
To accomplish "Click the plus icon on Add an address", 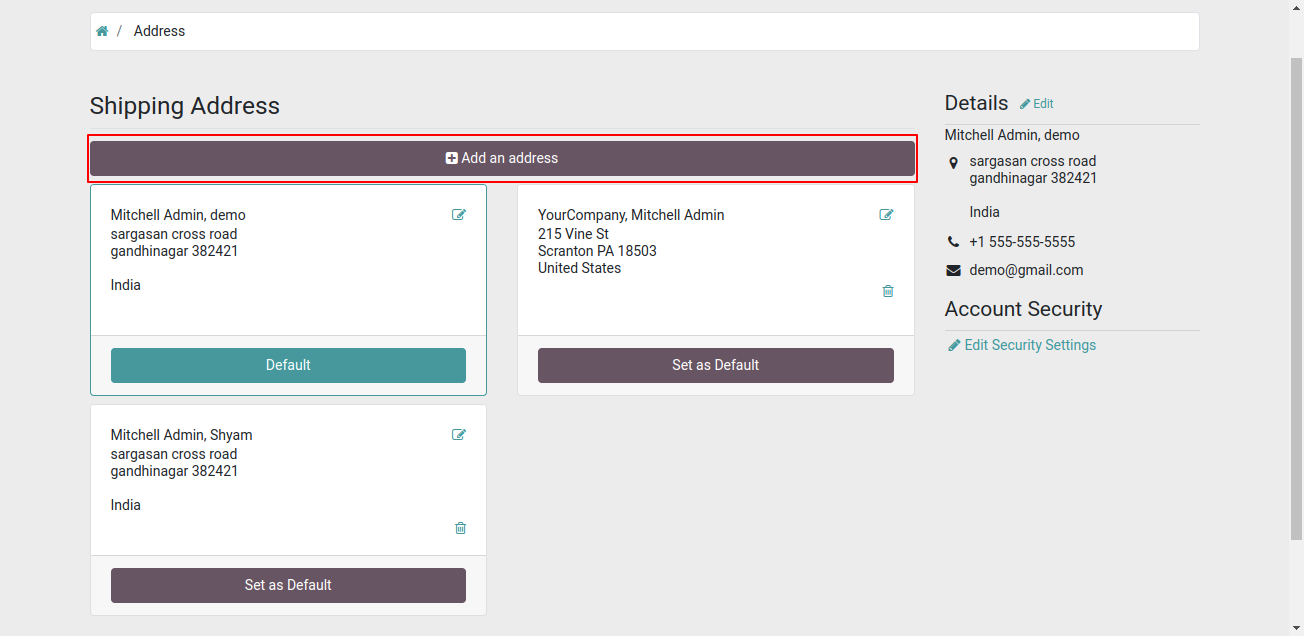I will click(452, 158).
